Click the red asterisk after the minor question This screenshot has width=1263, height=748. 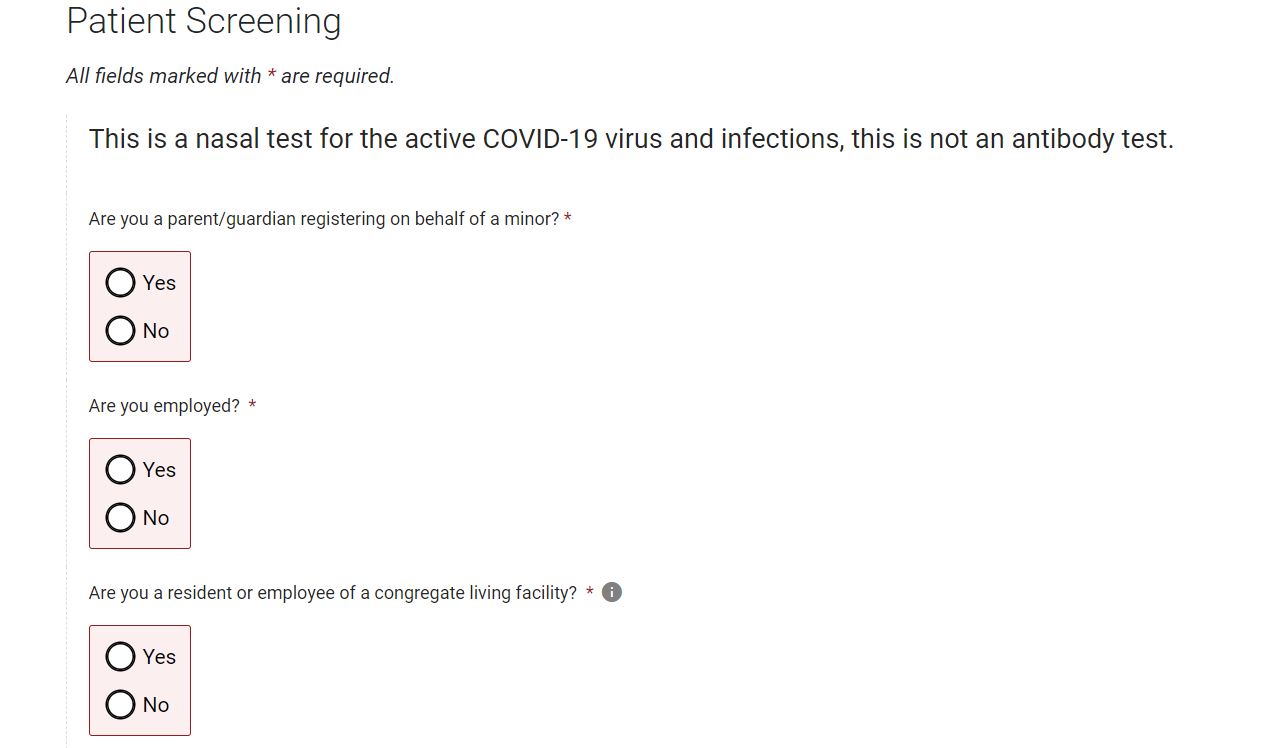[x=568, y=218]
